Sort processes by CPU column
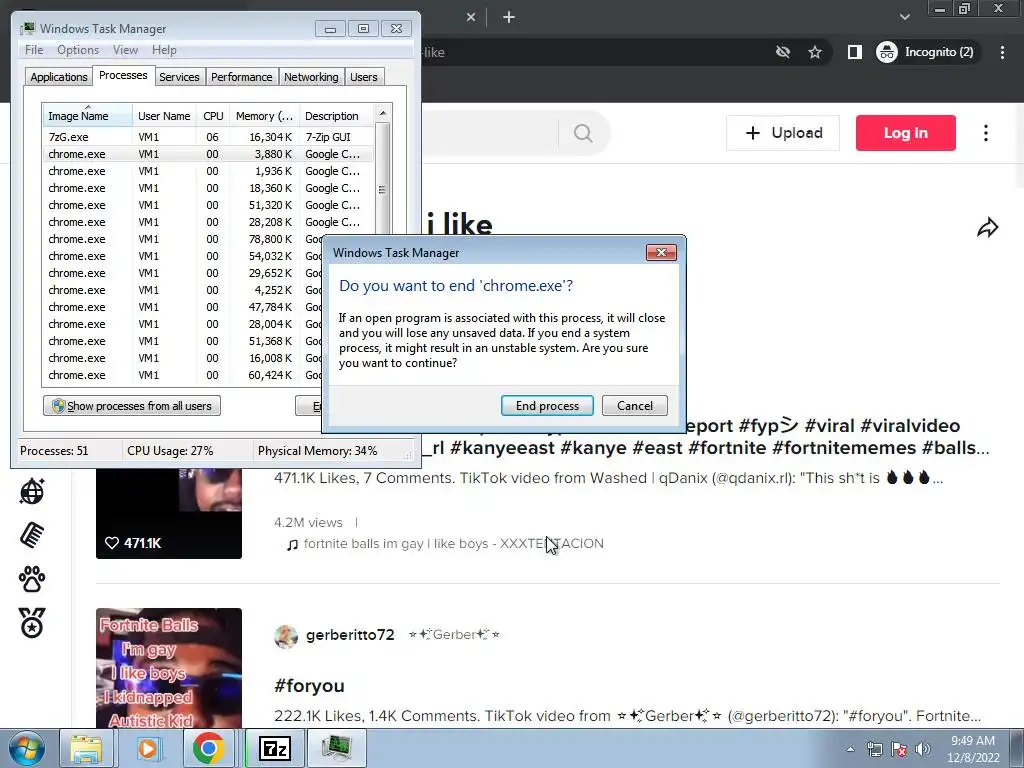Image resolution: width=1024 pixels, height=768 pixels. pos(213,116)
